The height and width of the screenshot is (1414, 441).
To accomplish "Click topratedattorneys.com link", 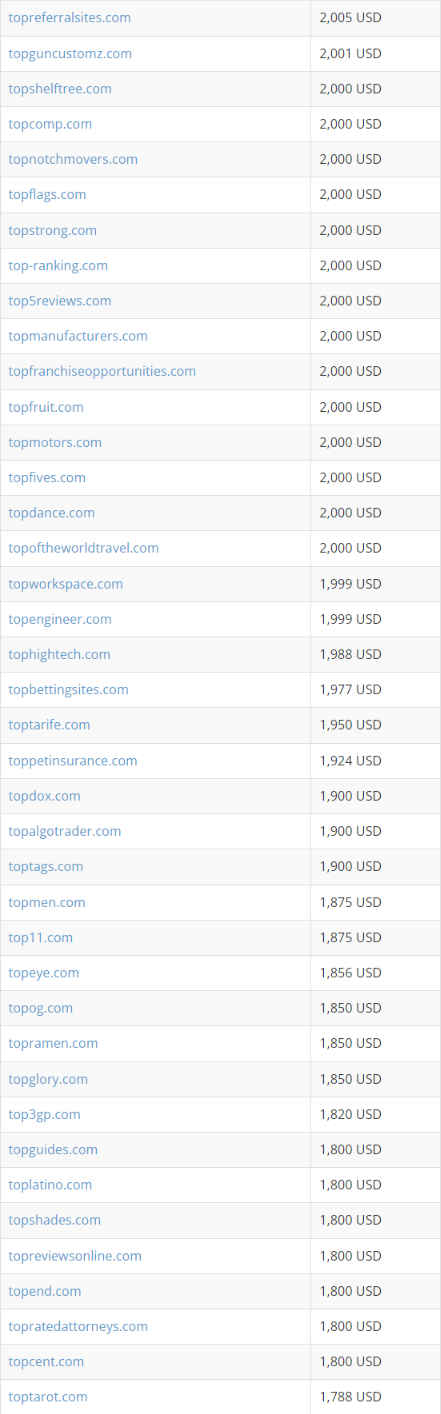I will pos(78,1326).
